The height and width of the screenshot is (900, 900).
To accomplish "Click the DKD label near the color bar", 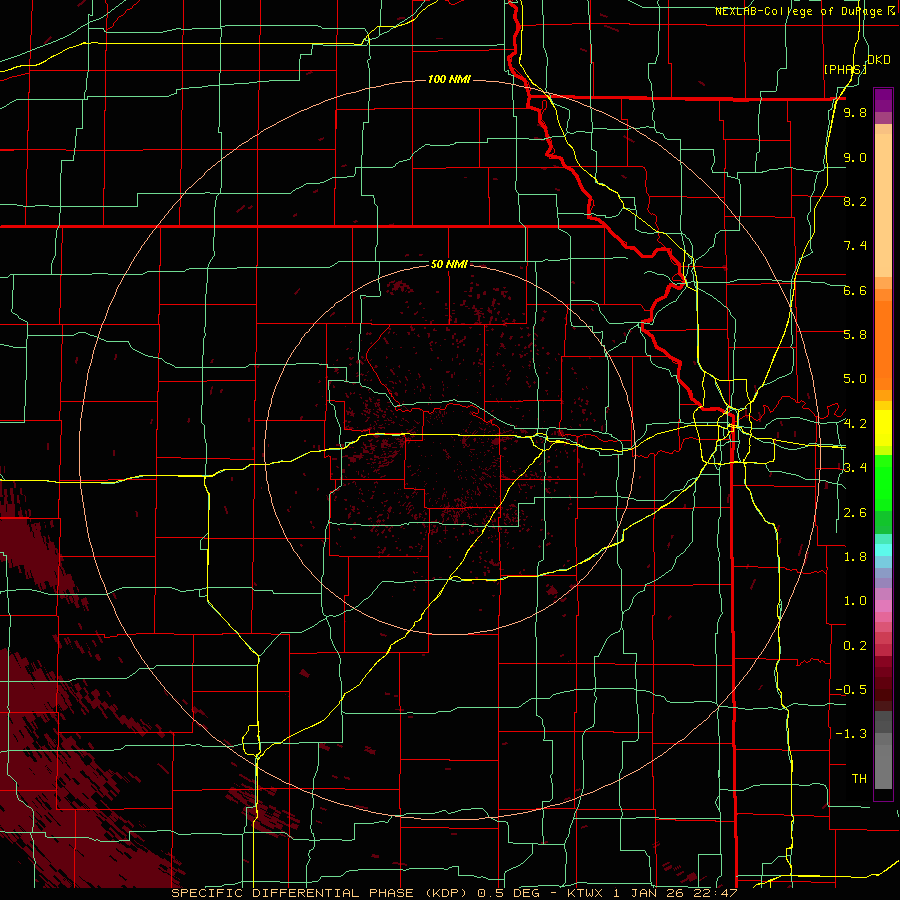I will pyautogui.click(x=879, y=60).
